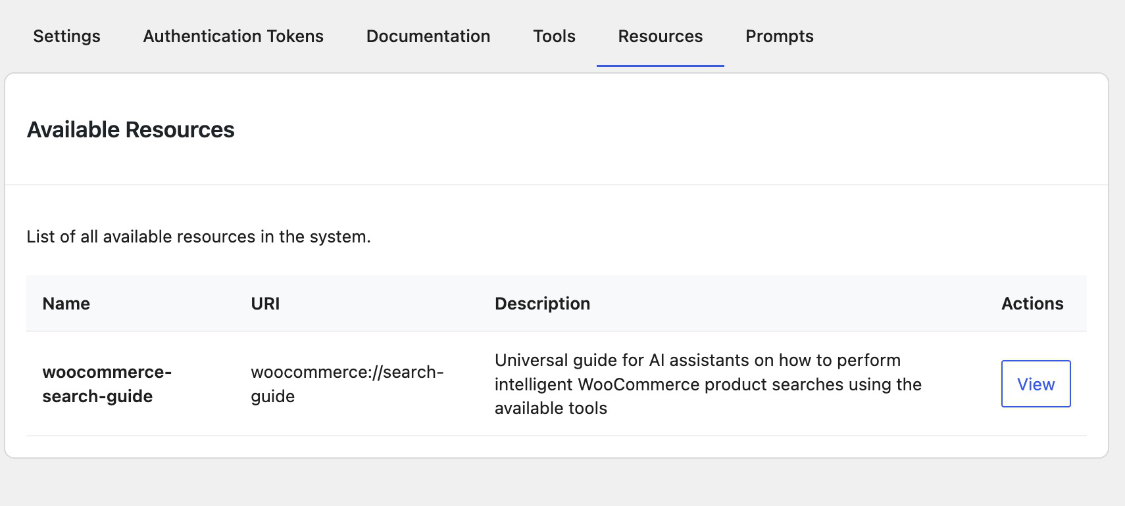This screenshot has width=1125, height=506.
Task: Click the active Resources tab
Action: click(x=660, y=36)
